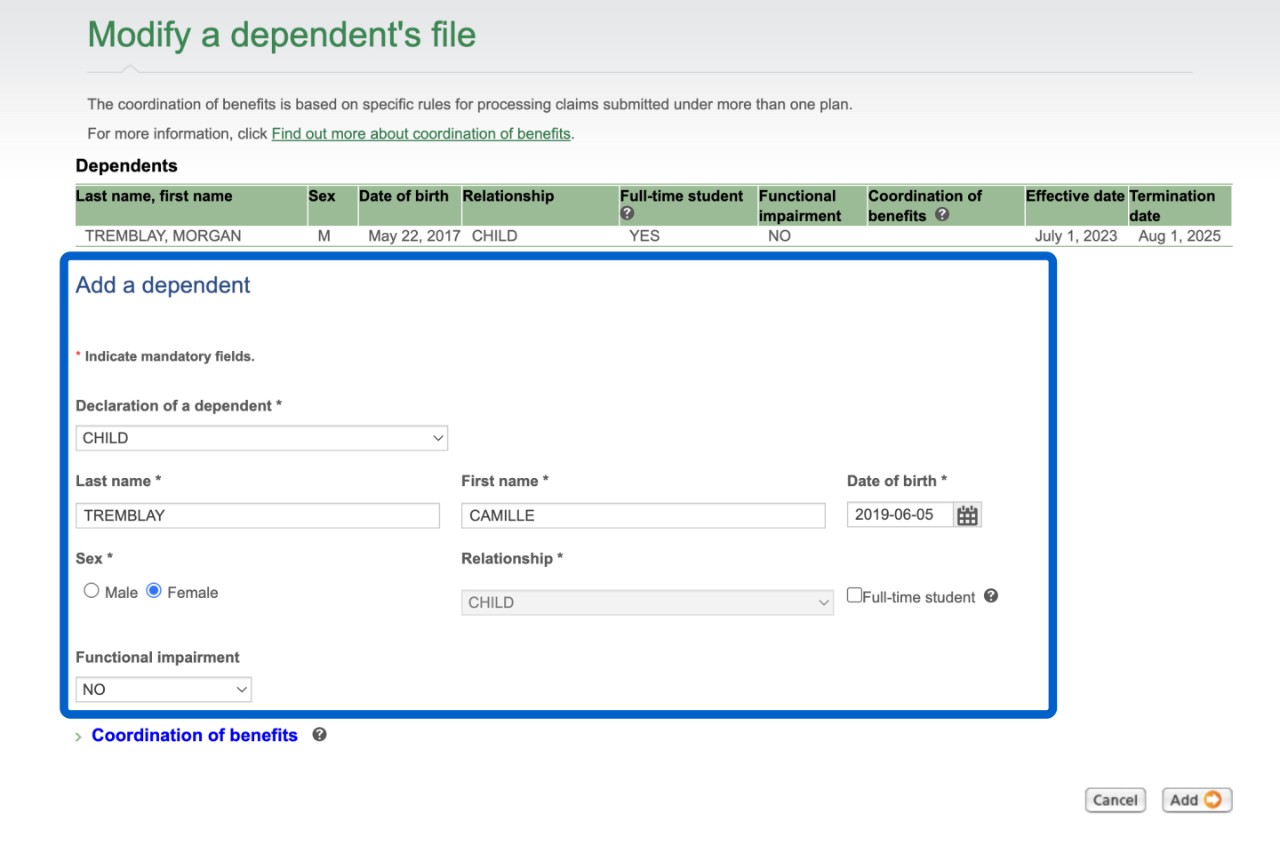
Task: Click the Date of birth text field
Action: point(899,515)
